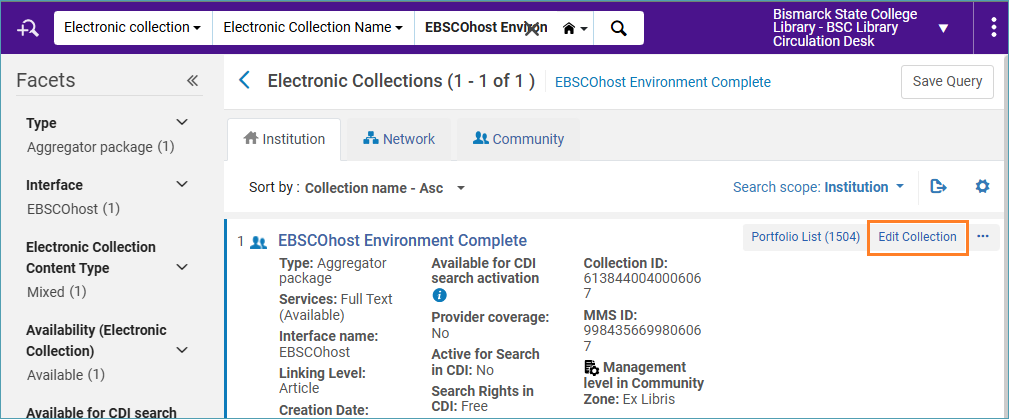Open Portfolio List (1504)
The image size is (1009, 419).
tap(806, 237)
